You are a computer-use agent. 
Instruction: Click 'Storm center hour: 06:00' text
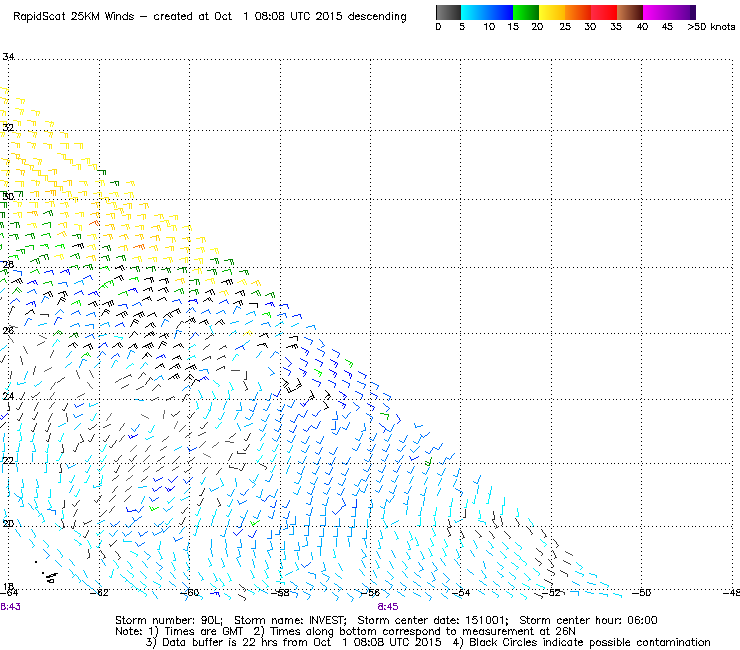pyautogui.click(x=589, y=620)
